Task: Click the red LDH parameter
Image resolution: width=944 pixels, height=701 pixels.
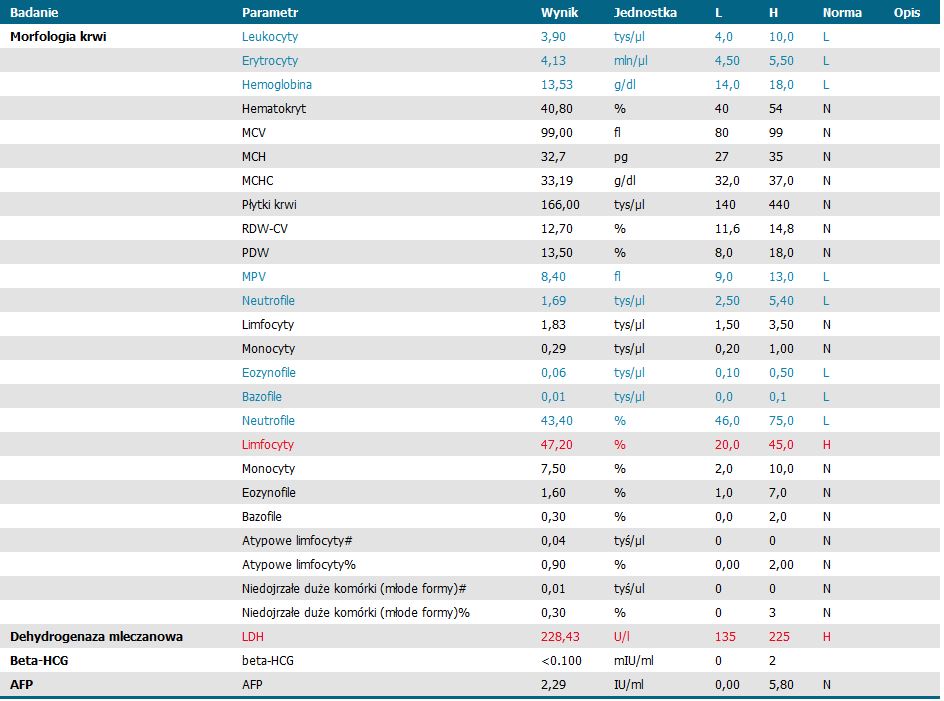Action: [253, 637]
